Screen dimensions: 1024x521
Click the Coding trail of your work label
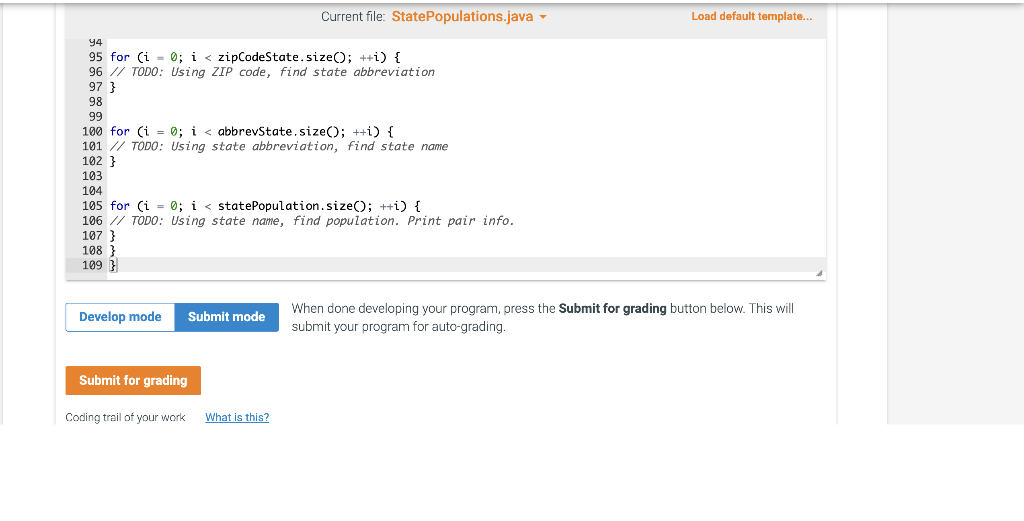tap(125, 417)
